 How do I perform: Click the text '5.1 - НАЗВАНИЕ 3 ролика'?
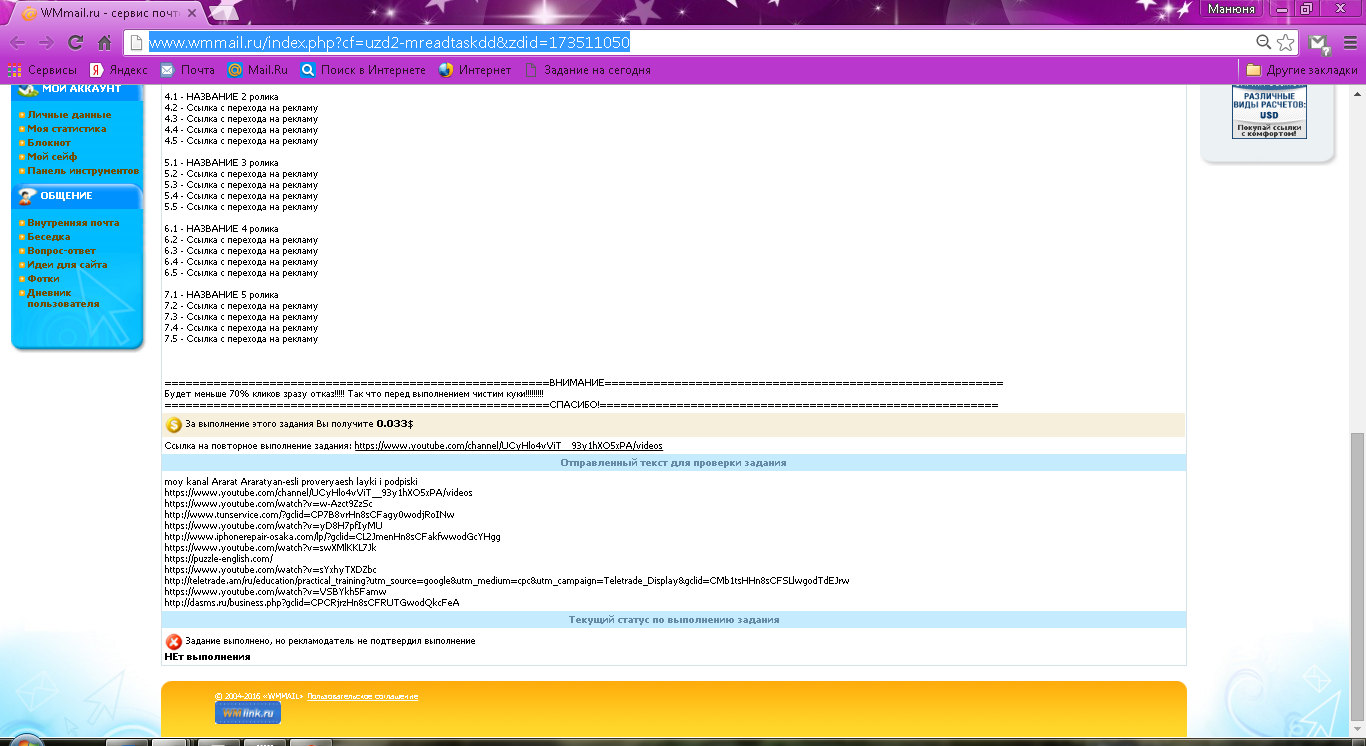pos(221,163)
